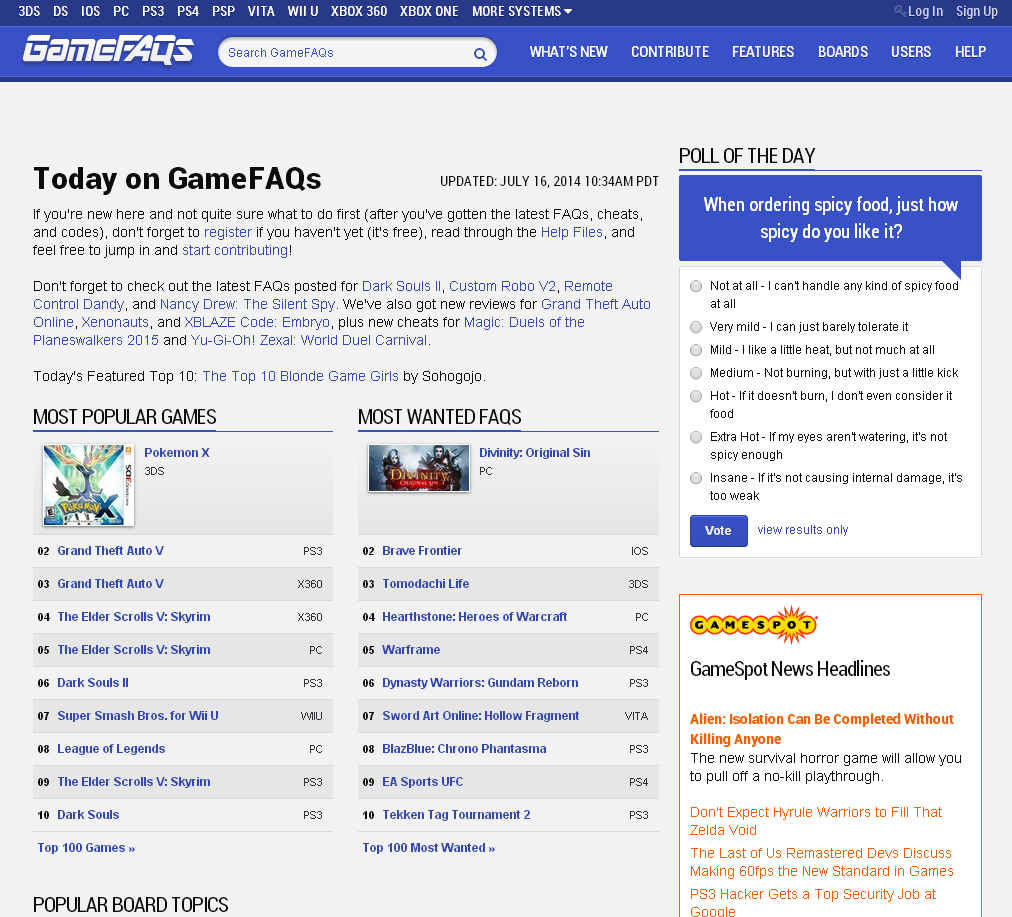
Task: Select the 'Insane' poll radio button
Action: point(696,478)
